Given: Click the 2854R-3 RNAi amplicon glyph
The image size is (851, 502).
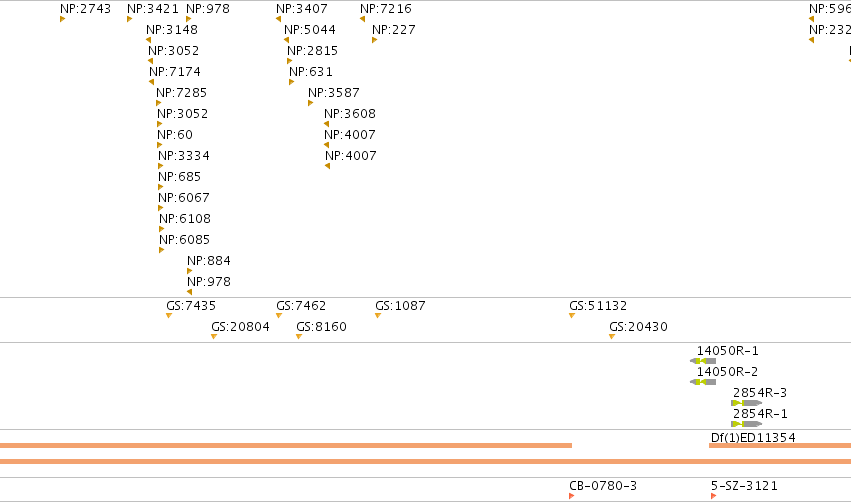Looking at the screenshot, I should [747, 403].
